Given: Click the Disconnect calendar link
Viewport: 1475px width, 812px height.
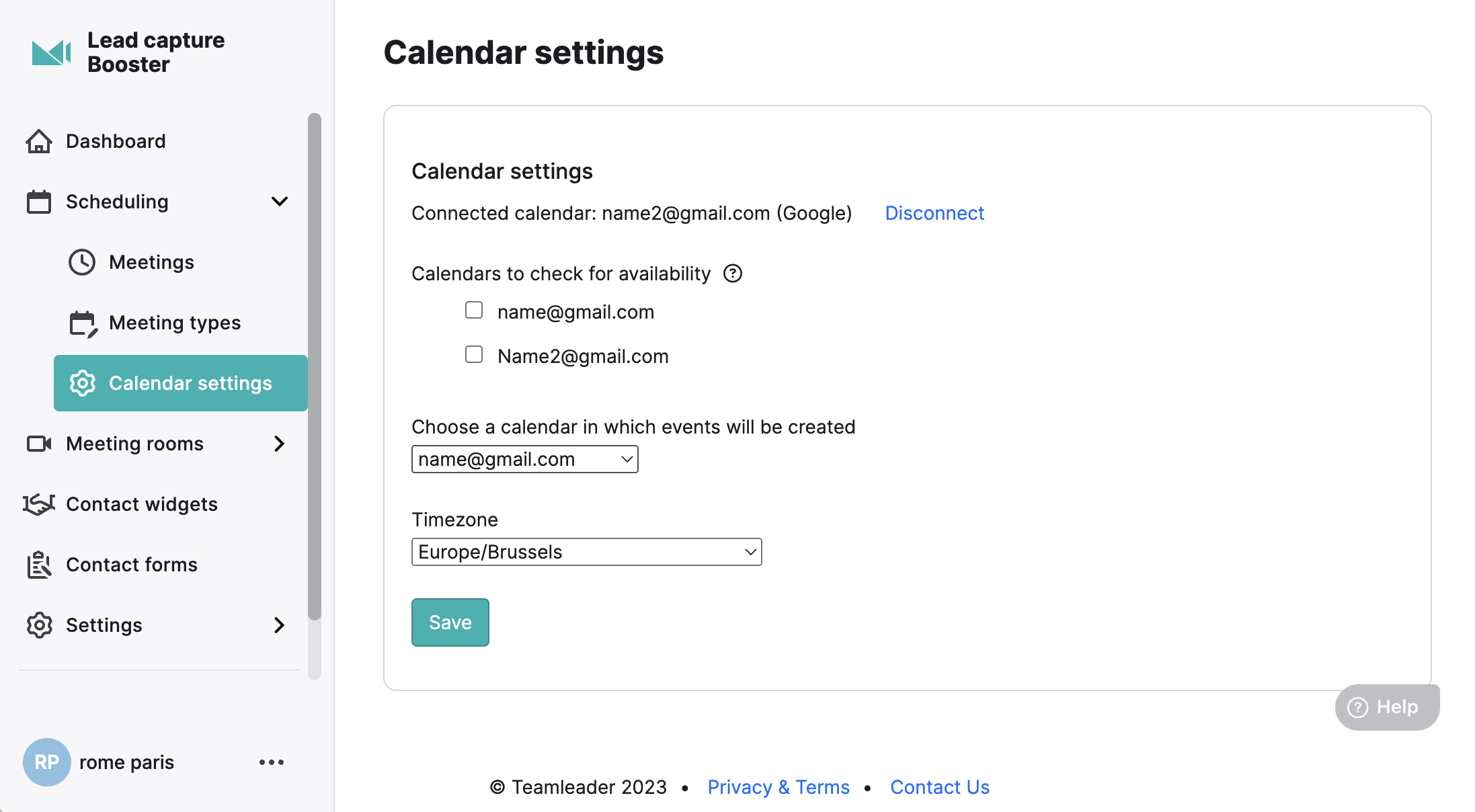Looking at the screenshot, I should click(x=934, y=213).
